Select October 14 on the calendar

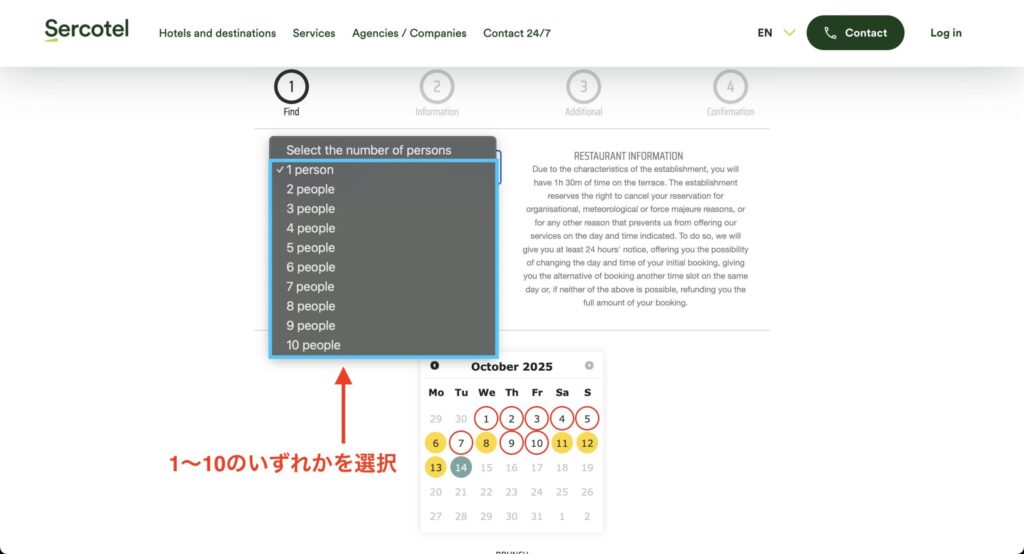[x=461, y=467]
